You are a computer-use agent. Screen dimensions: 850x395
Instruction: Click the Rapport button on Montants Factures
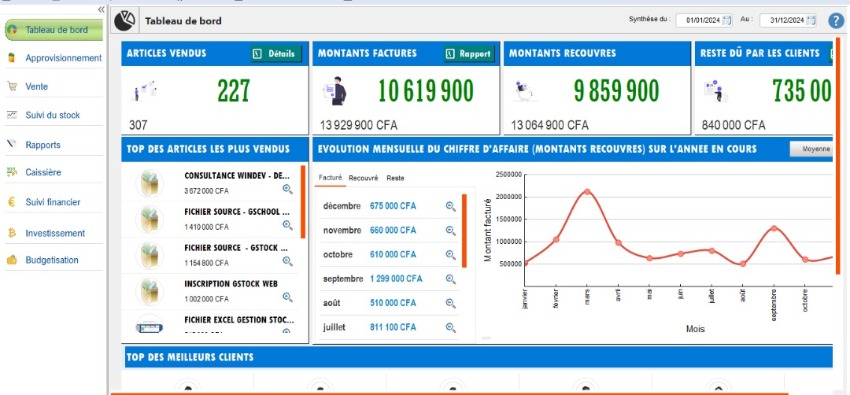click(469, 54)
